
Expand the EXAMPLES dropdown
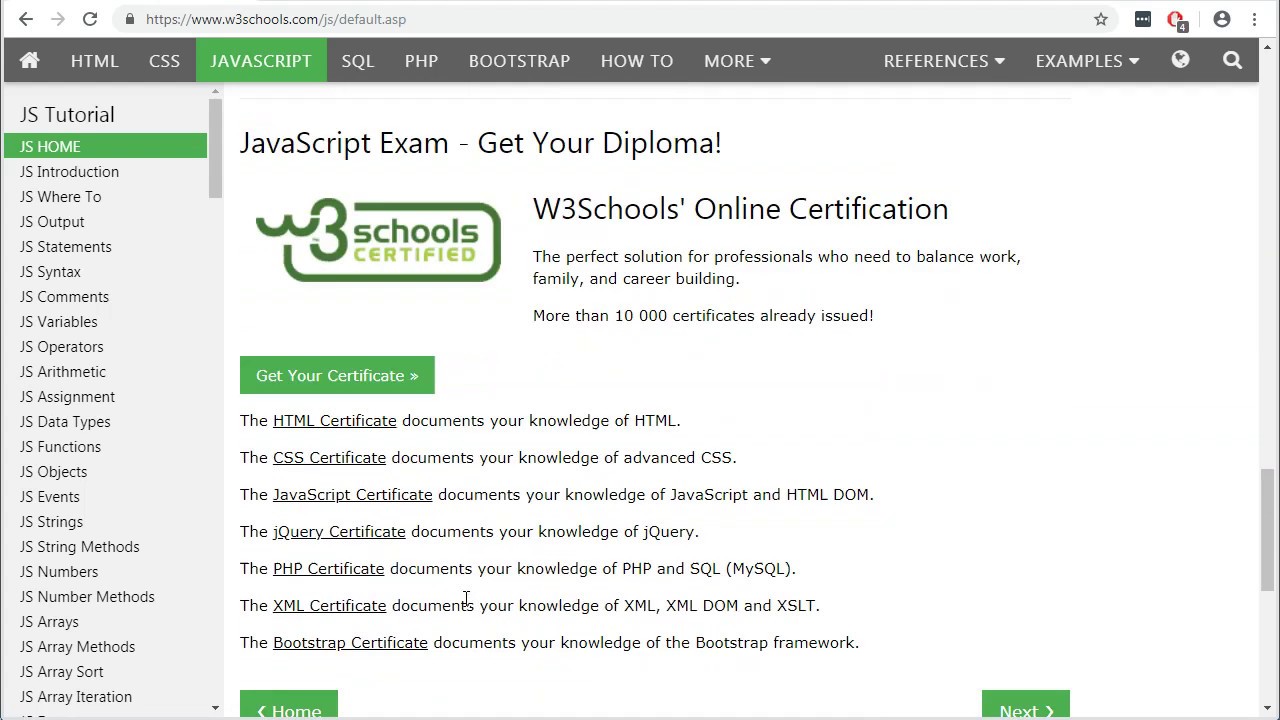[x=1087, y=60]
